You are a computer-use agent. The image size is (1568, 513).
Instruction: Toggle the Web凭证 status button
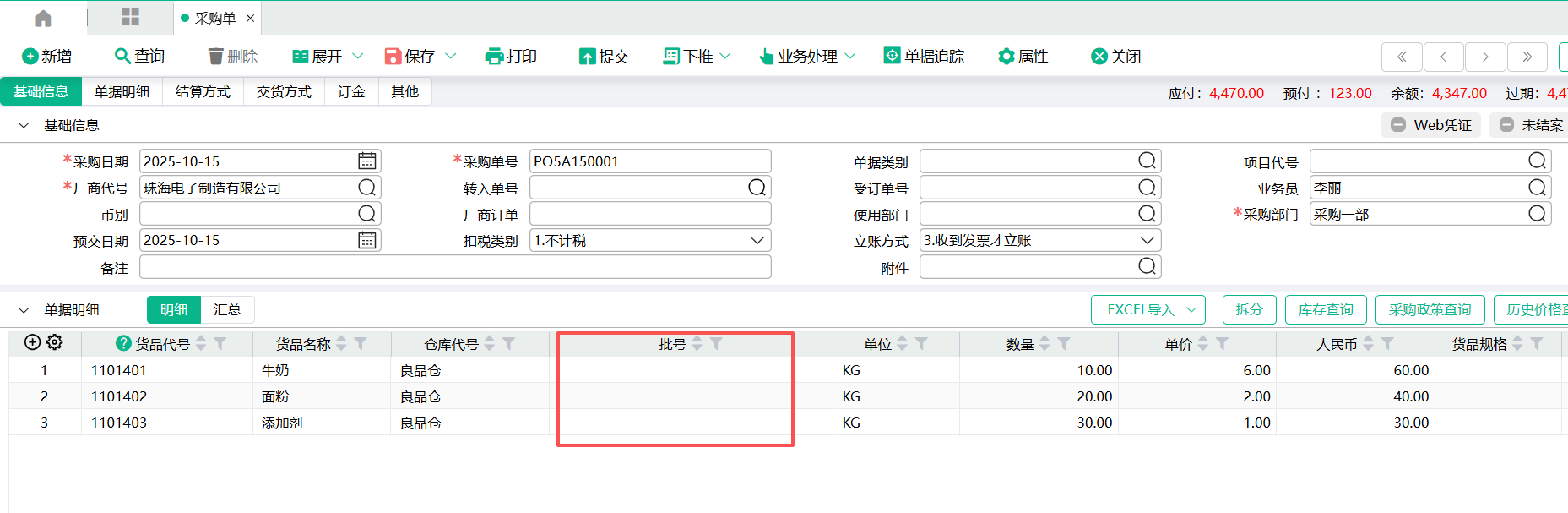[x=1431, y=125]
